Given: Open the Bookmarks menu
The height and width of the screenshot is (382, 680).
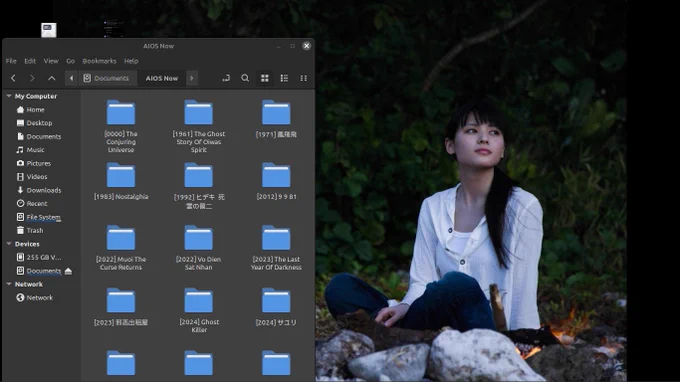Looking at the screenshot, I should (x=99, y=61).
